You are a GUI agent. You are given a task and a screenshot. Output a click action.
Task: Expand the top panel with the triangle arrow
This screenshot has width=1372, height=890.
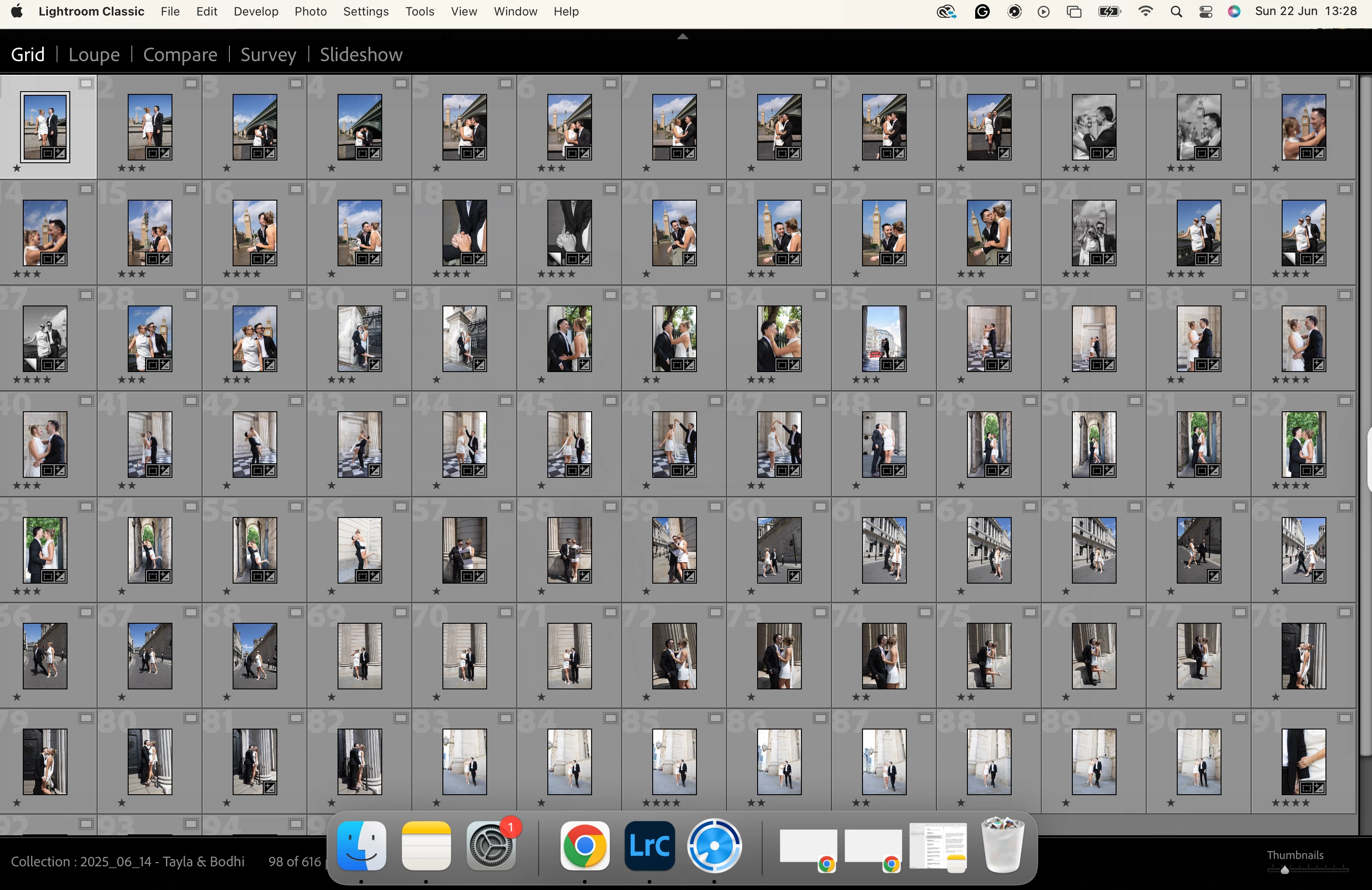point(682,36)
